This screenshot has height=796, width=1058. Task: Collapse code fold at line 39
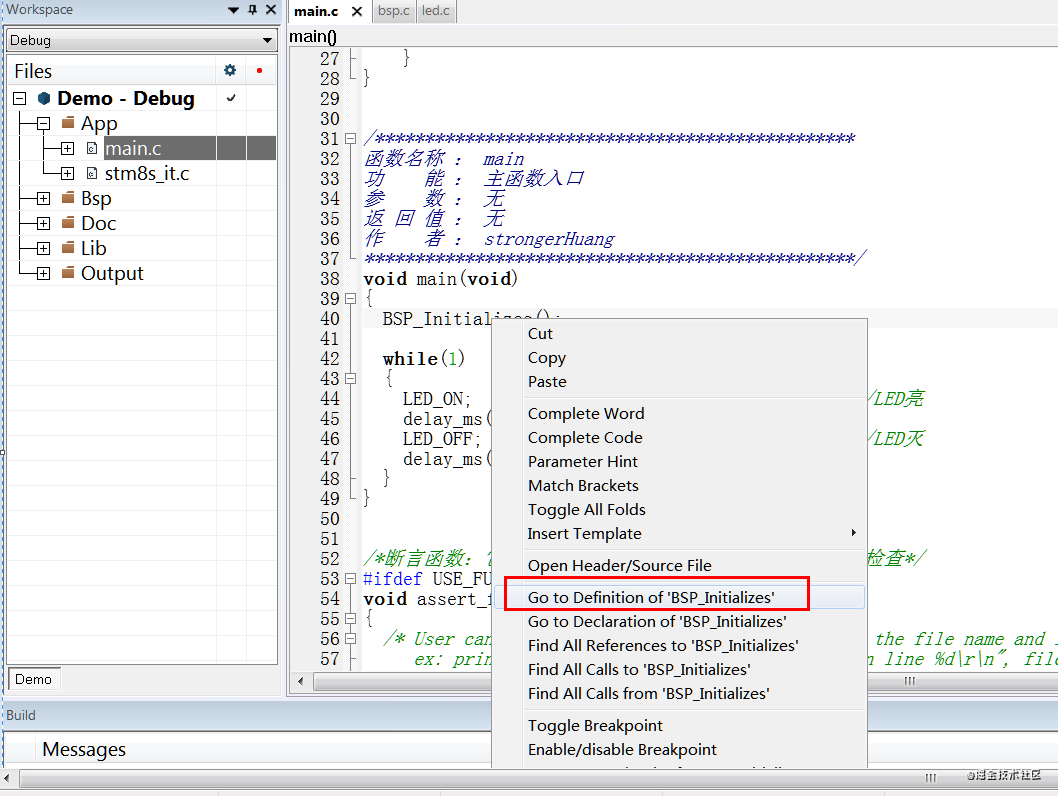pos(350,299)
